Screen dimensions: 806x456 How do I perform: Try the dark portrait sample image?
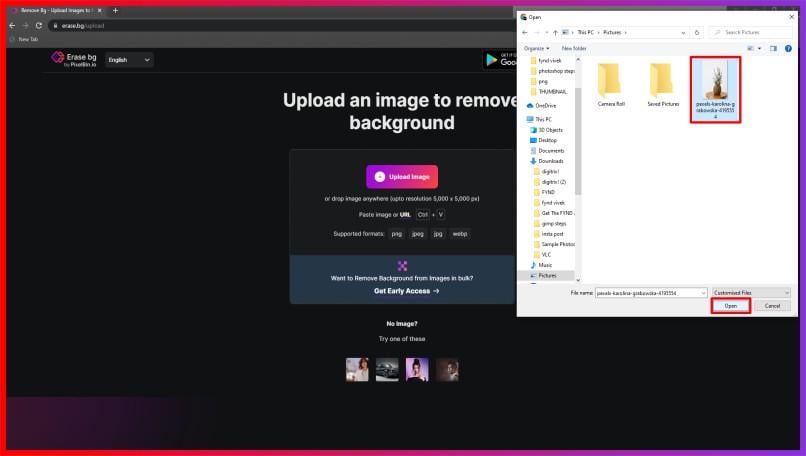coord(447,370)
